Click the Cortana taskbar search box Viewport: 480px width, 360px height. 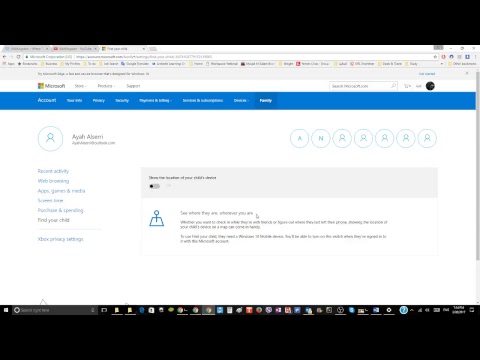click(55, 310)
